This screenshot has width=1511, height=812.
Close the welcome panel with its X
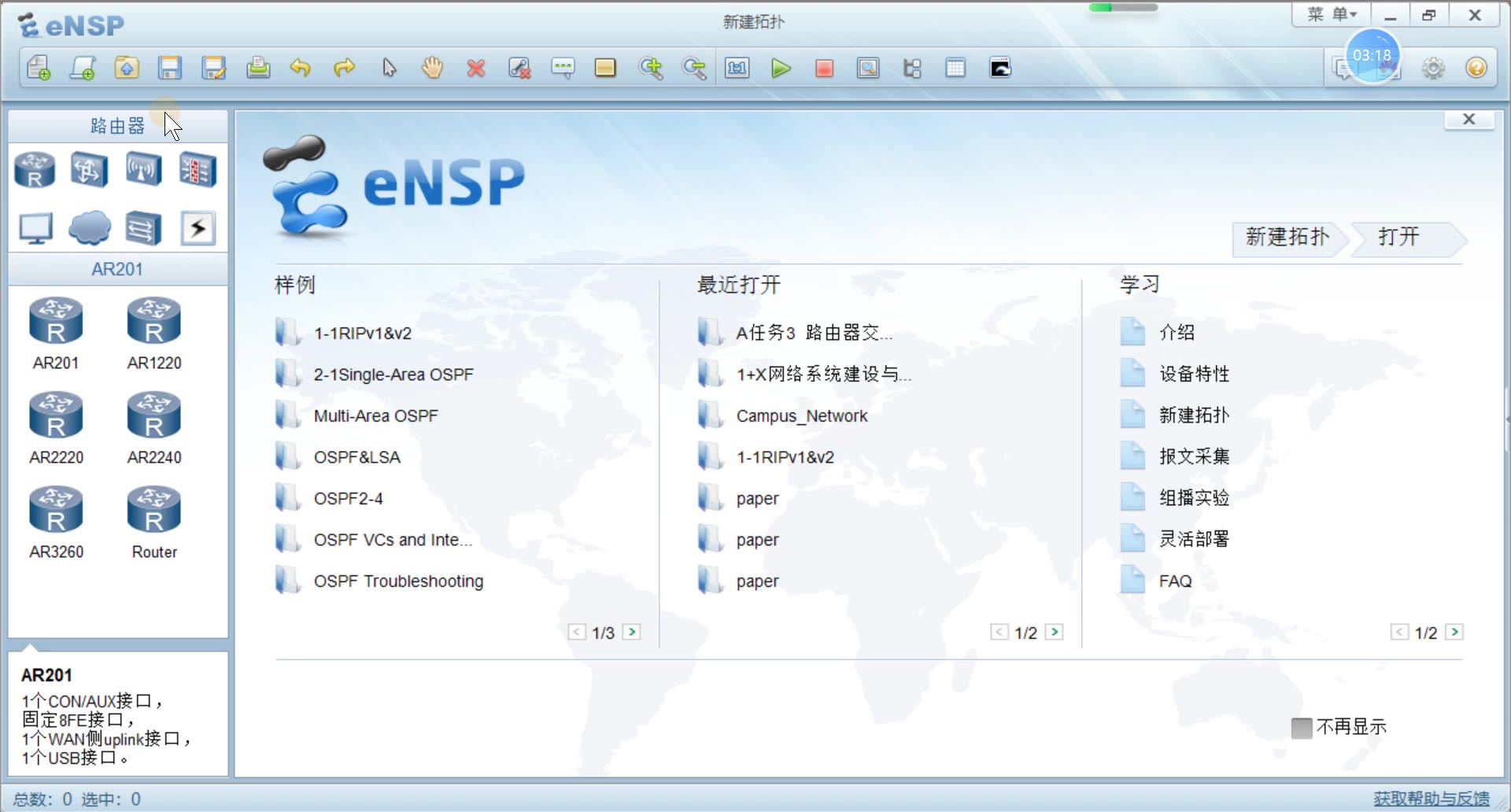point(1469,120)
